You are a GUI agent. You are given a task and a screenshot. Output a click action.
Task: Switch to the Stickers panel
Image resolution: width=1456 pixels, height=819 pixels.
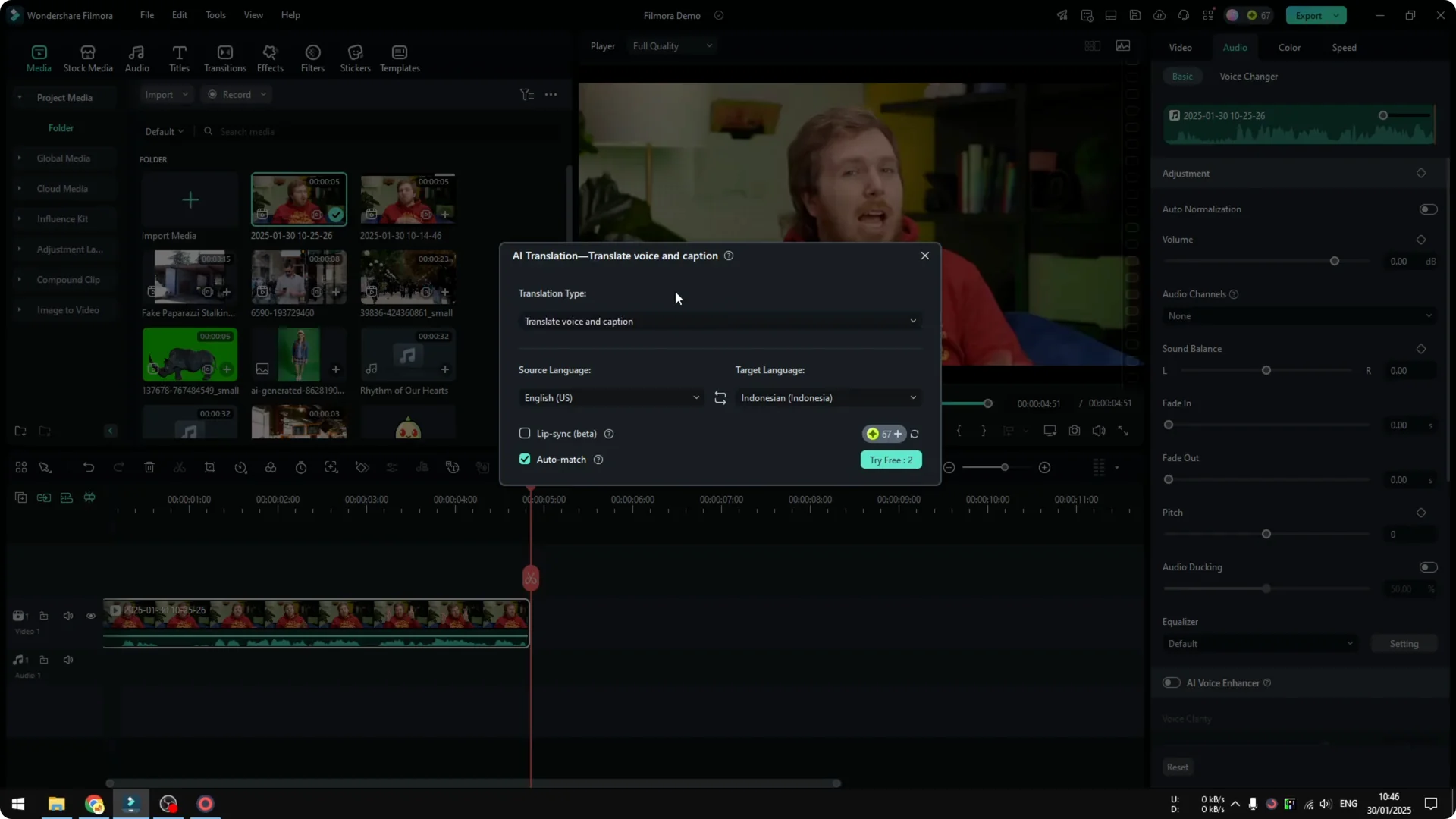pos(355,58)
